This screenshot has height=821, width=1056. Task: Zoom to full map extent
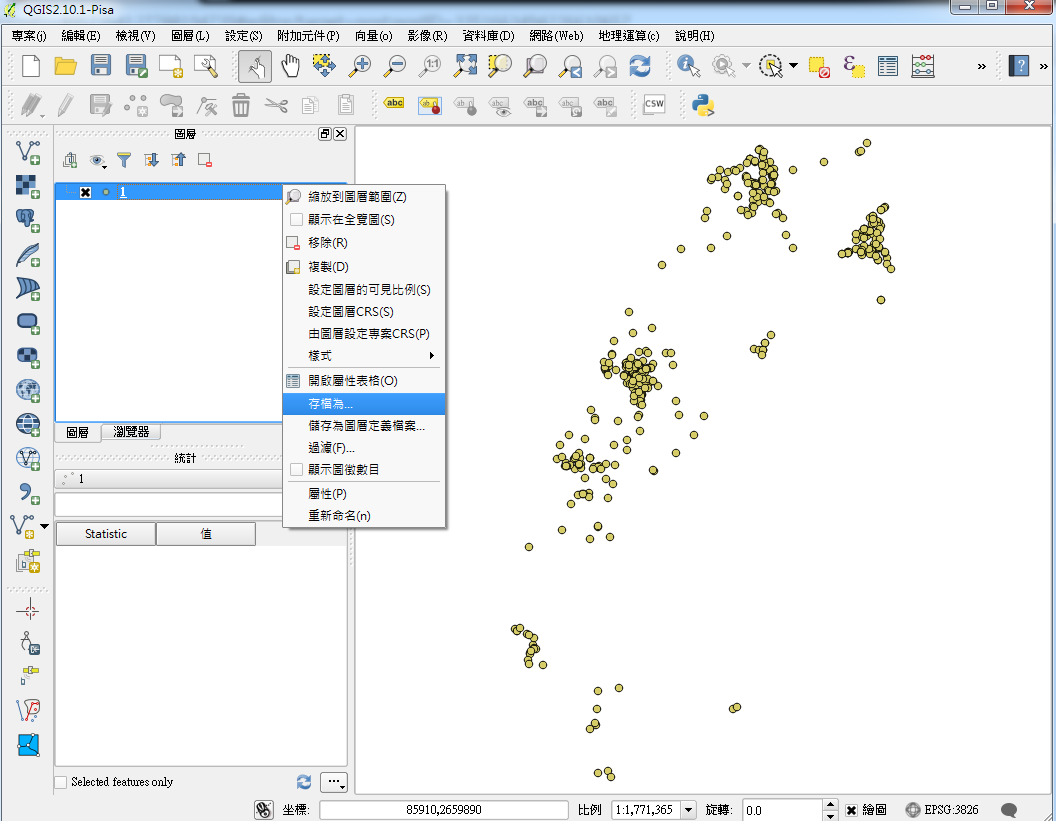click(464, 67)
